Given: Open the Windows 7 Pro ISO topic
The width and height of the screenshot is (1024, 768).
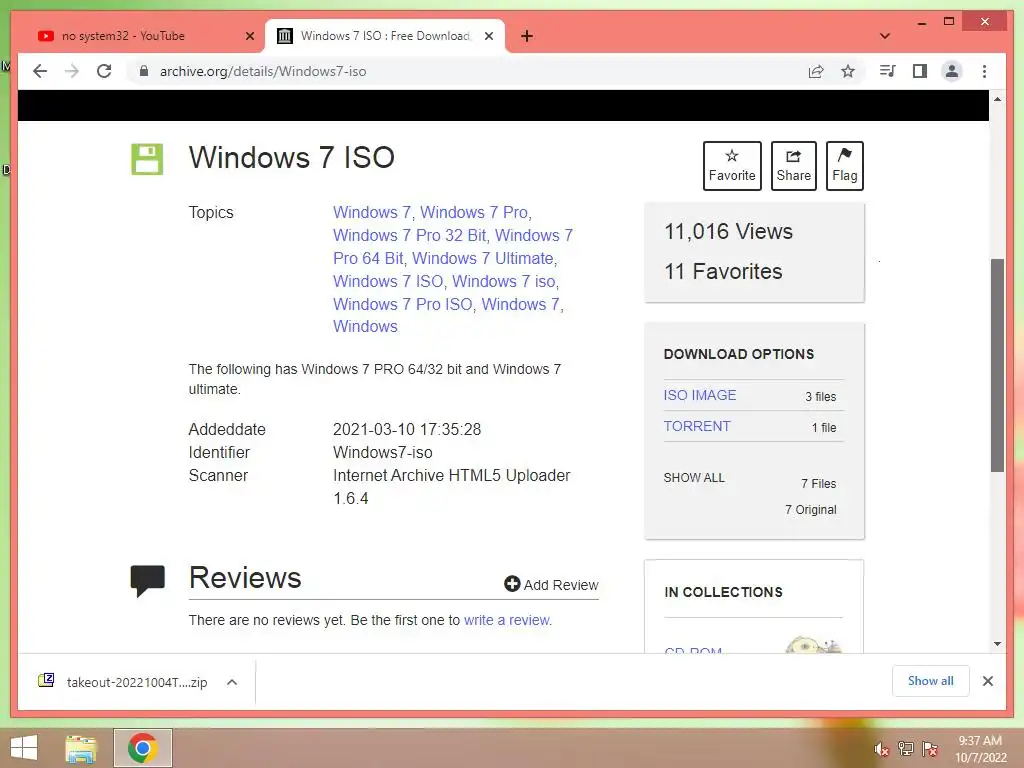Looking at the screenshot, I should tap(402, 305).
